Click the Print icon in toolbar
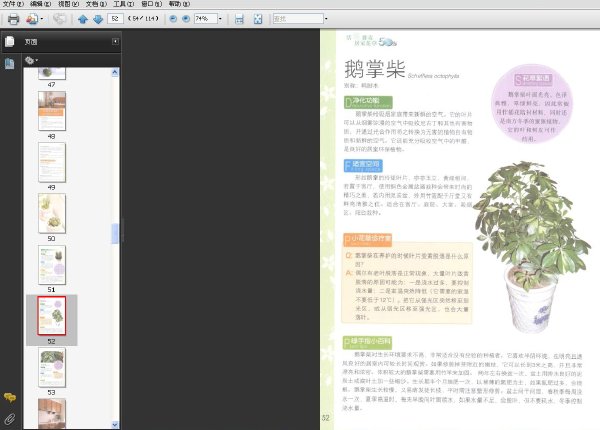The width and height of the screenshot is (600, 430). tap(14, 19)
